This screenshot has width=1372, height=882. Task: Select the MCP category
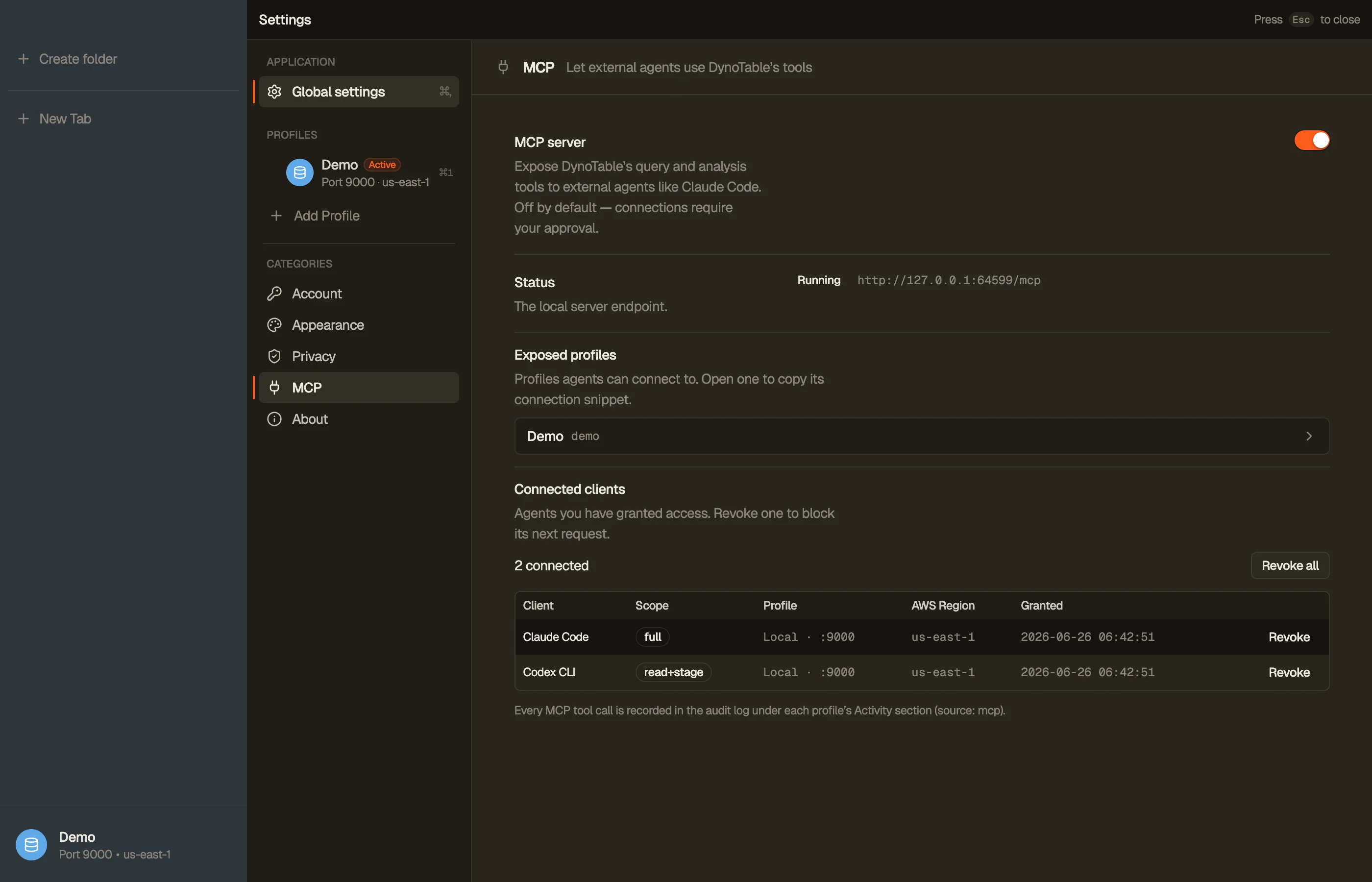[x=359, y=388]
